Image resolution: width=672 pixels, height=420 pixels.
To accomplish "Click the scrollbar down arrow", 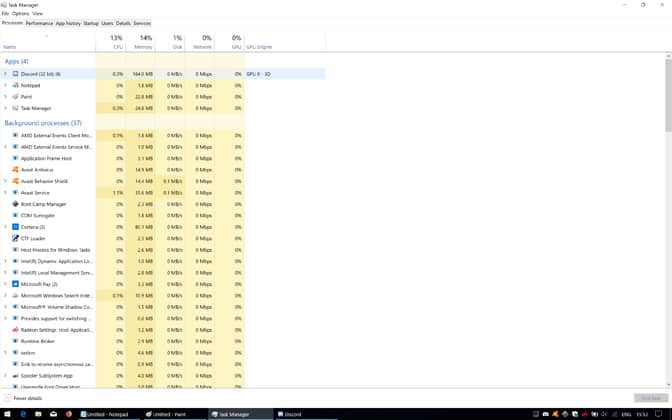I will point(668,385).
